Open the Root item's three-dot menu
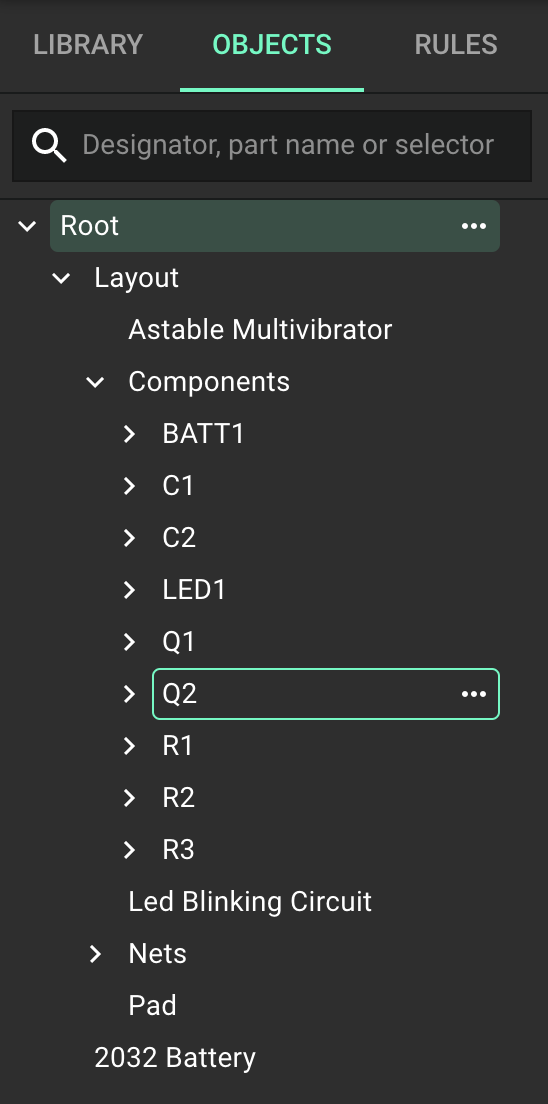Screen dimensions: 548x1104 pyautogui.click(x=473, y=226)
